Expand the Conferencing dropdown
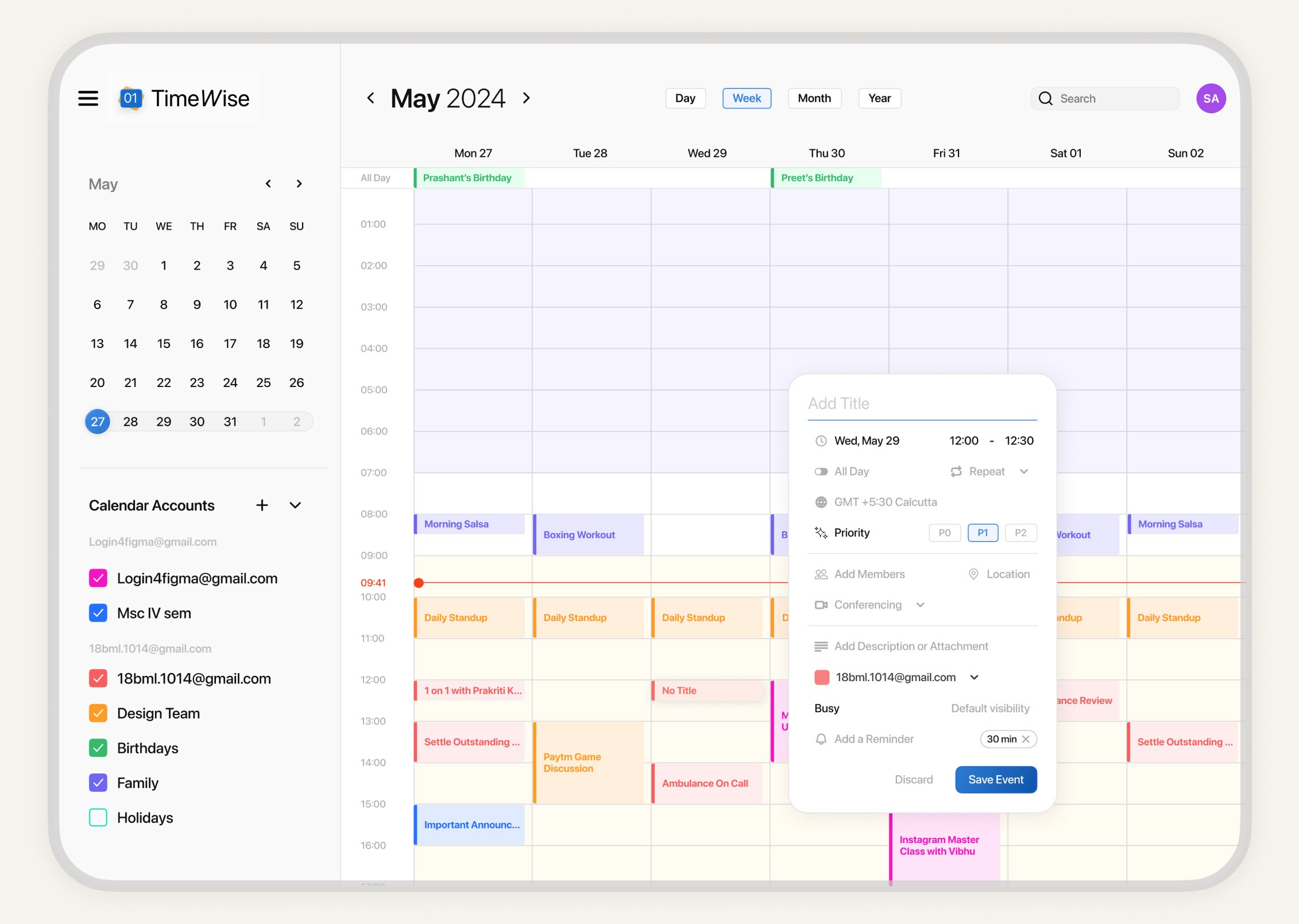1299x924 pixels. point(921,605)
